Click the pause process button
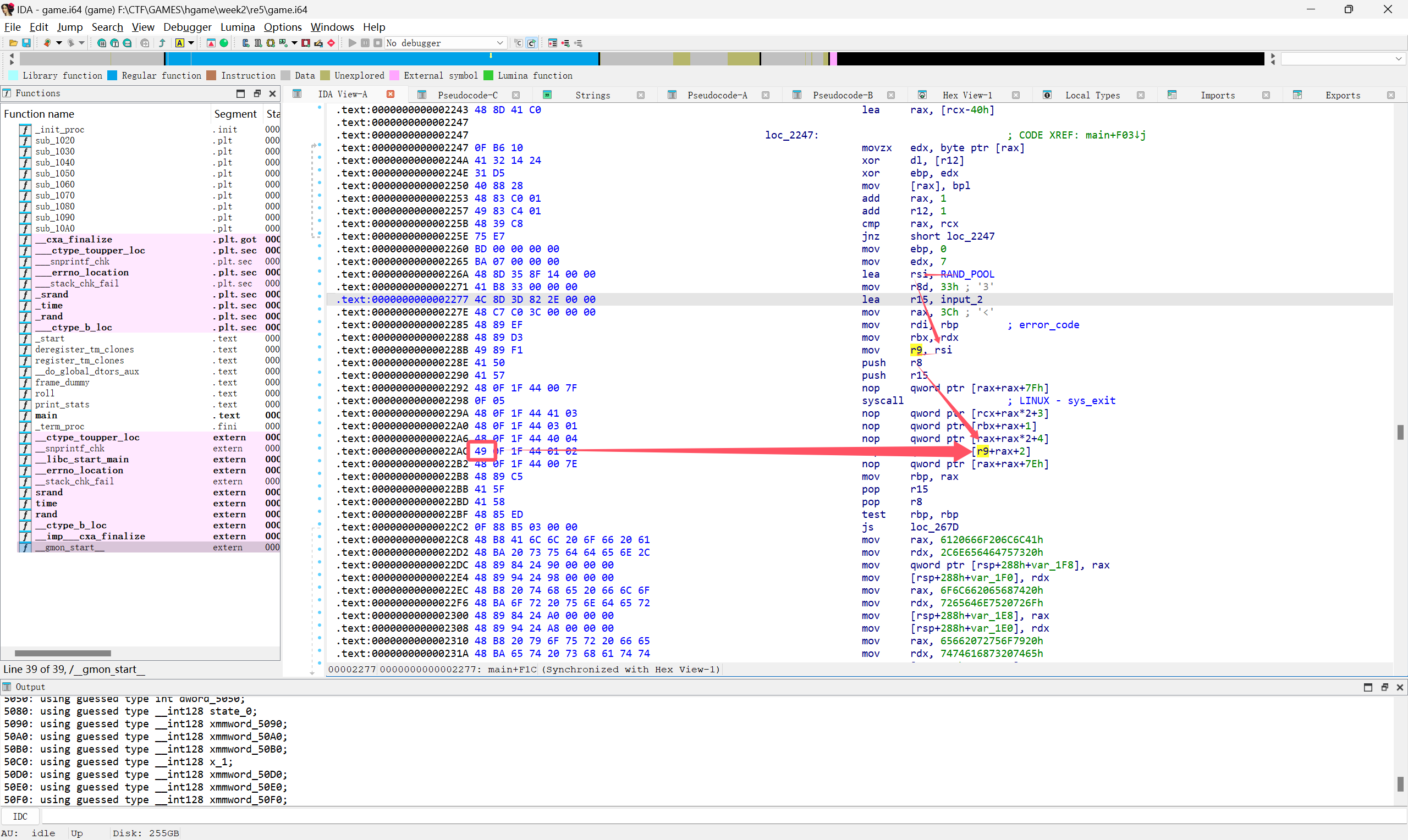The image size is (1408, 840). 365,43
